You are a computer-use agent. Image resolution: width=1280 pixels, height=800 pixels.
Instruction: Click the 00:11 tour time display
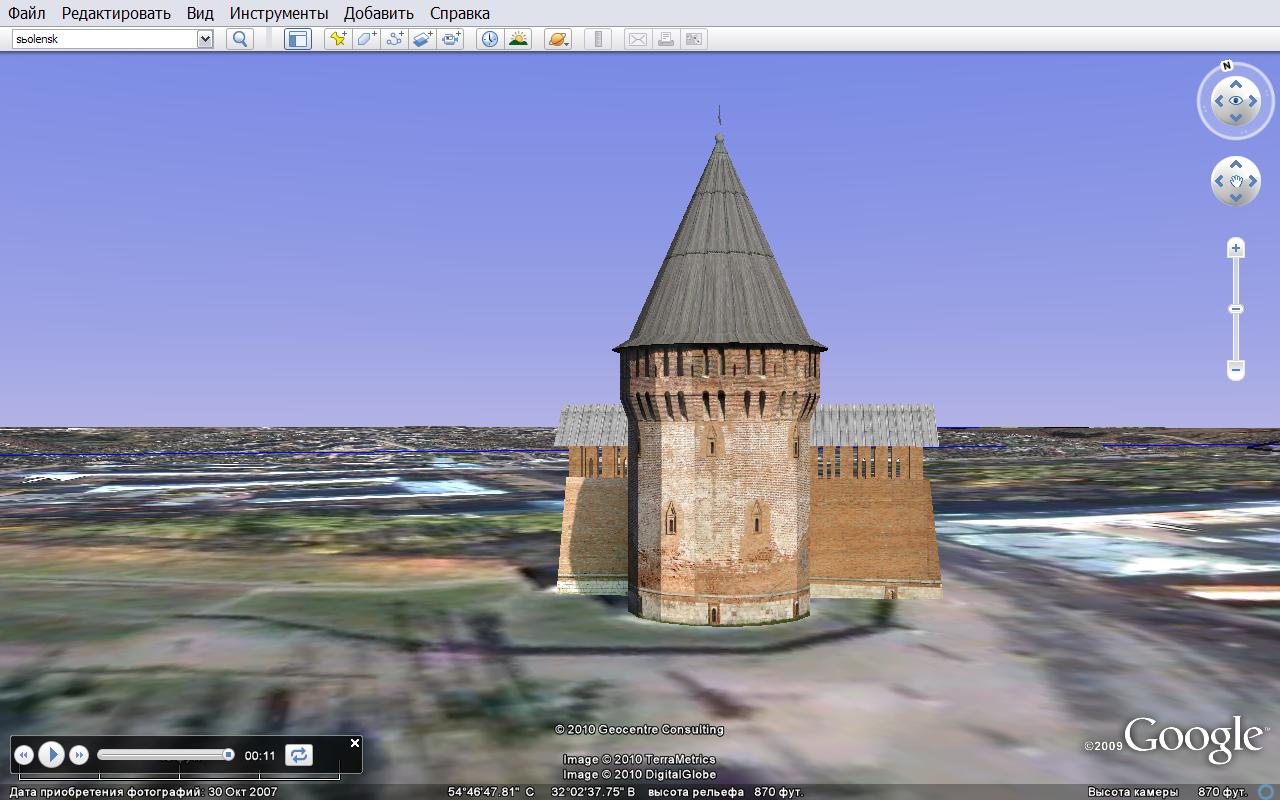260,756
